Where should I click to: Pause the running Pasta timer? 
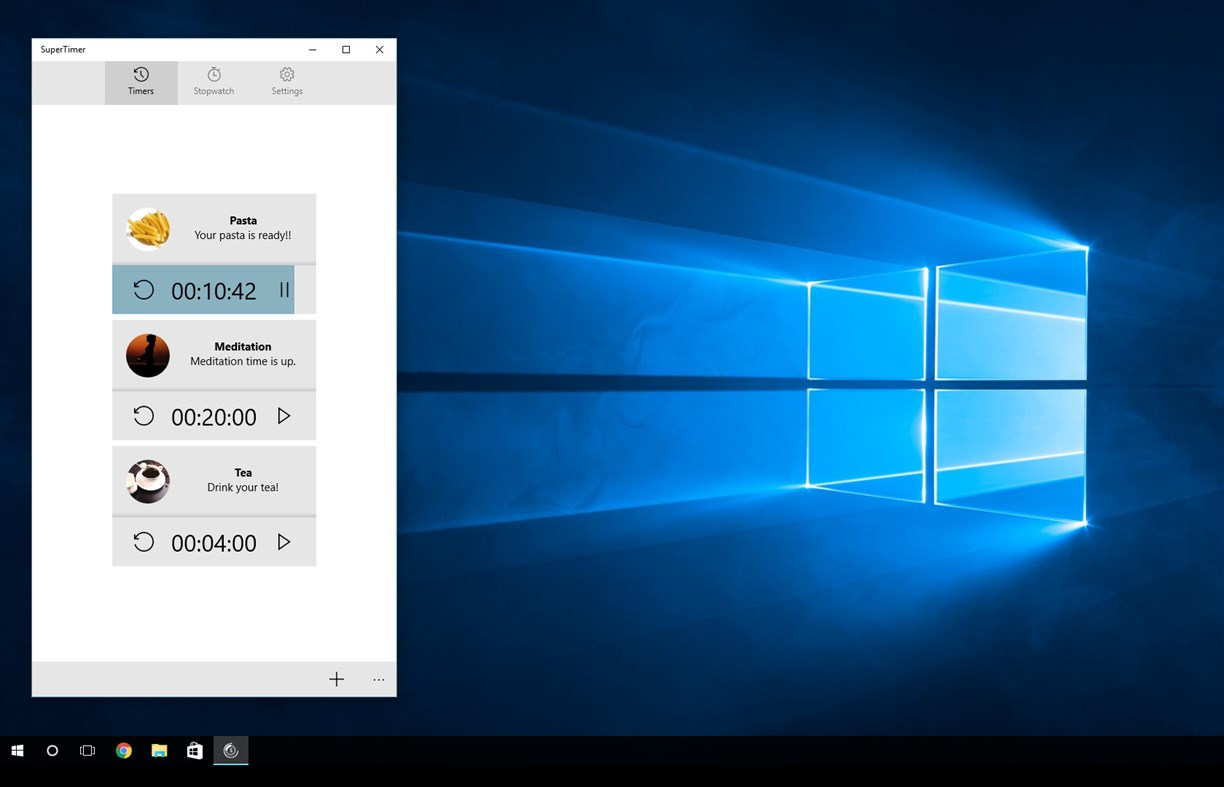point(284,289)
